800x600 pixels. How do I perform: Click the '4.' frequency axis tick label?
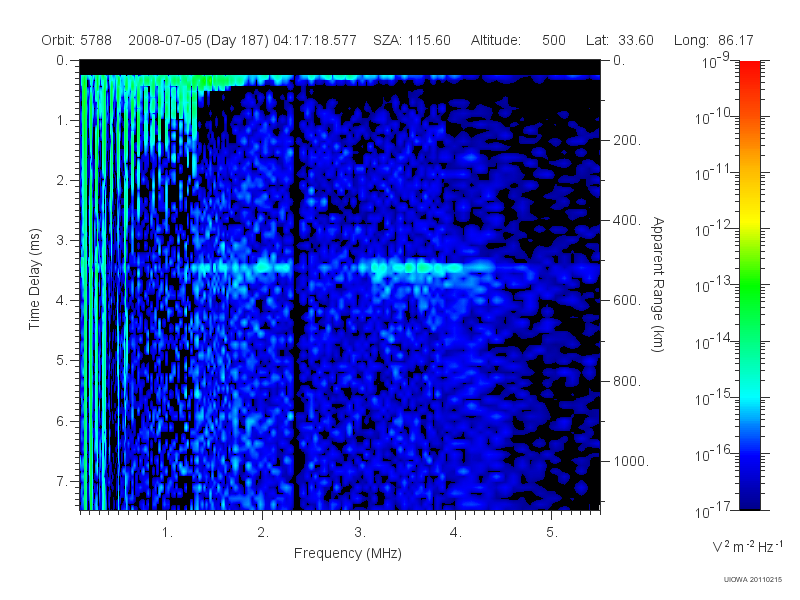(455, 533)
